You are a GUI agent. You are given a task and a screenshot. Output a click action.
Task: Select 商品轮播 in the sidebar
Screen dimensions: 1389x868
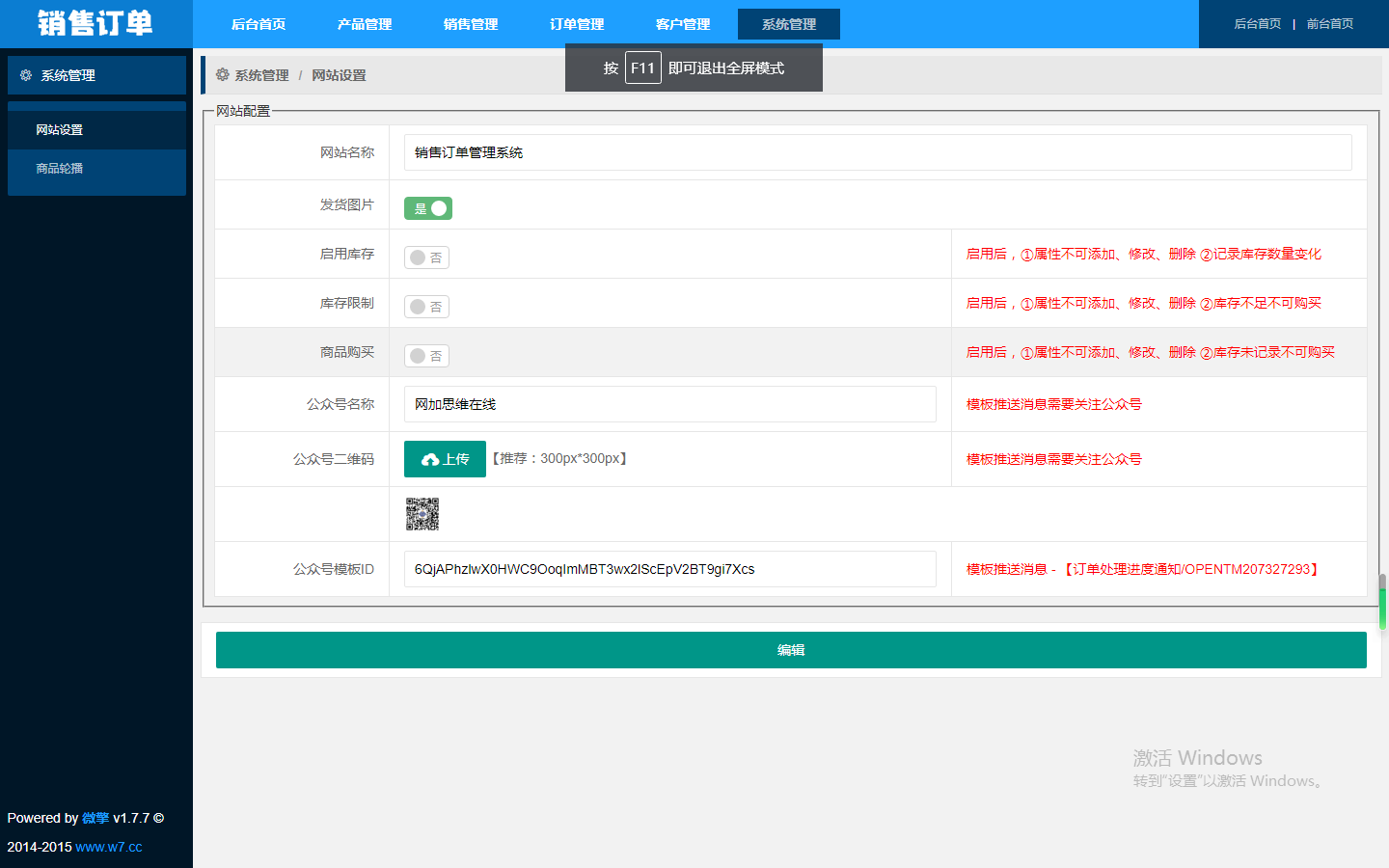pos(60,169)
